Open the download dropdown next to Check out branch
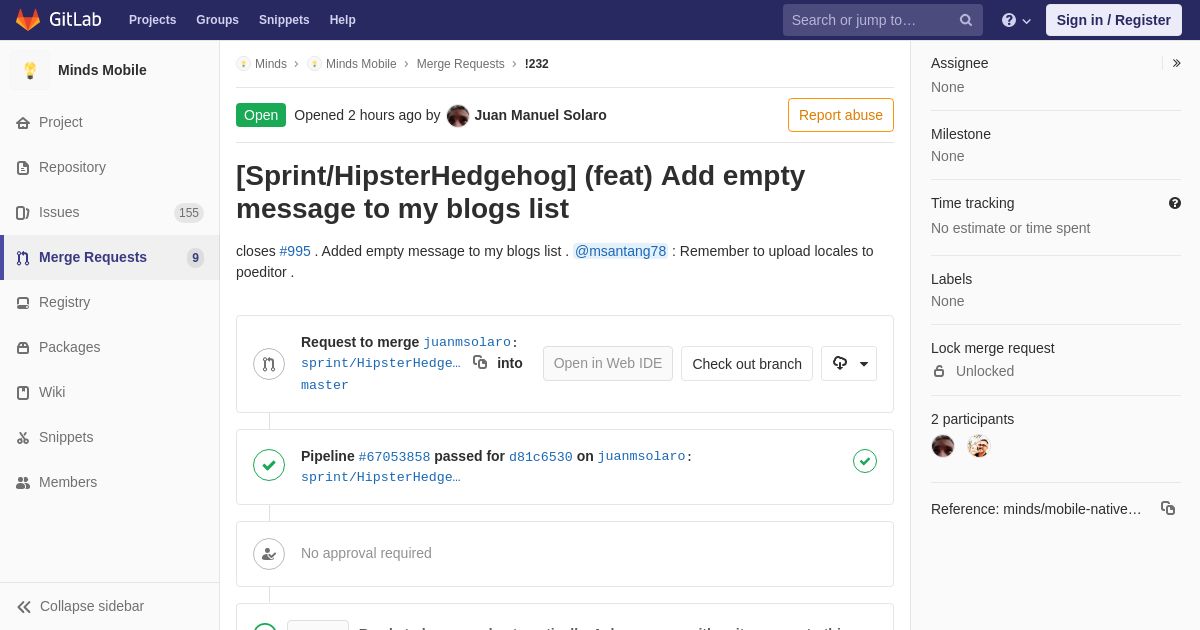Viewport: 1200px width, 630px height. pos(849,364)
